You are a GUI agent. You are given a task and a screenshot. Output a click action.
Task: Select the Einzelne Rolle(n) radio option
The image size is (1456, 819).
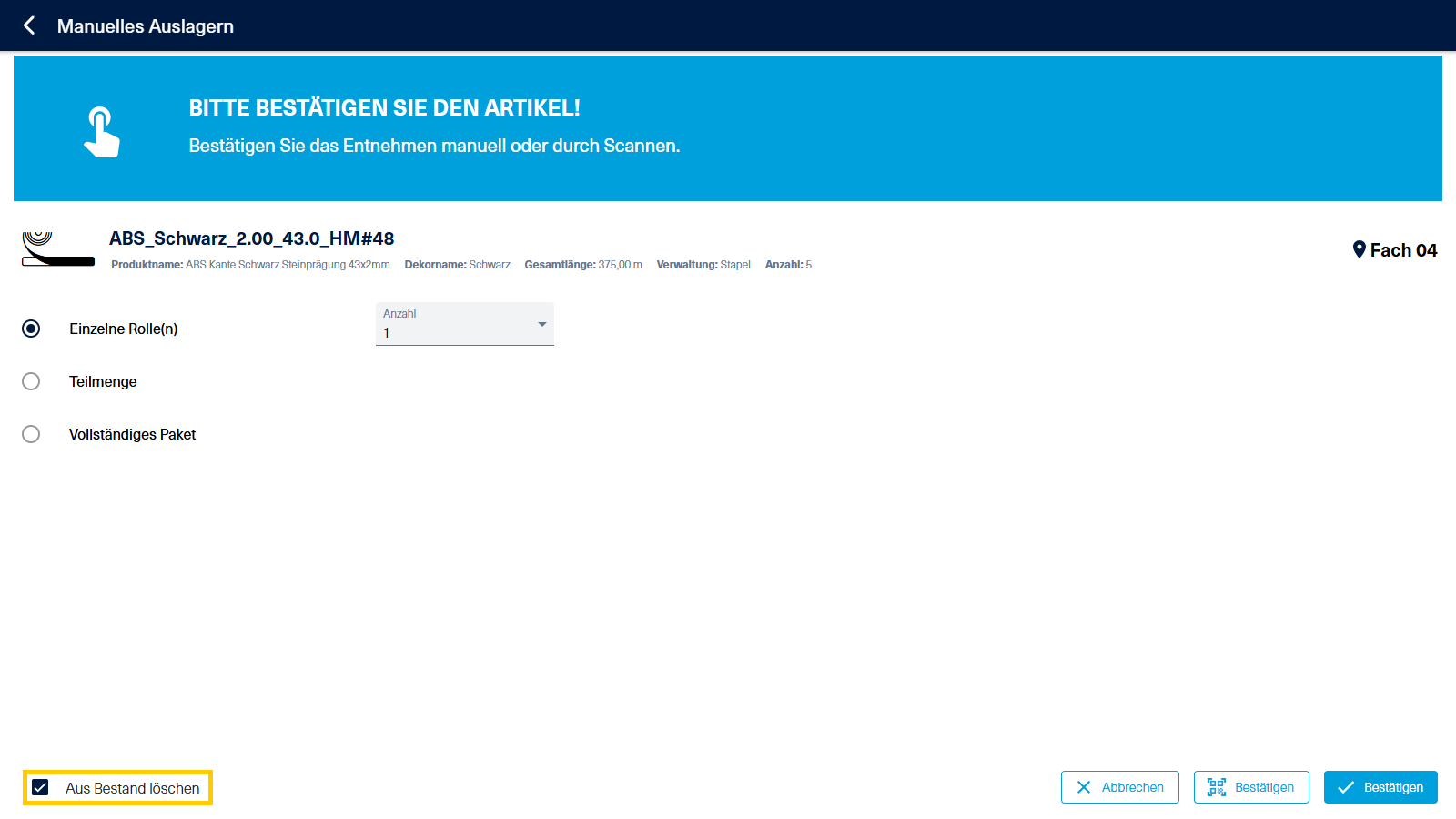(x=31, y=329)
